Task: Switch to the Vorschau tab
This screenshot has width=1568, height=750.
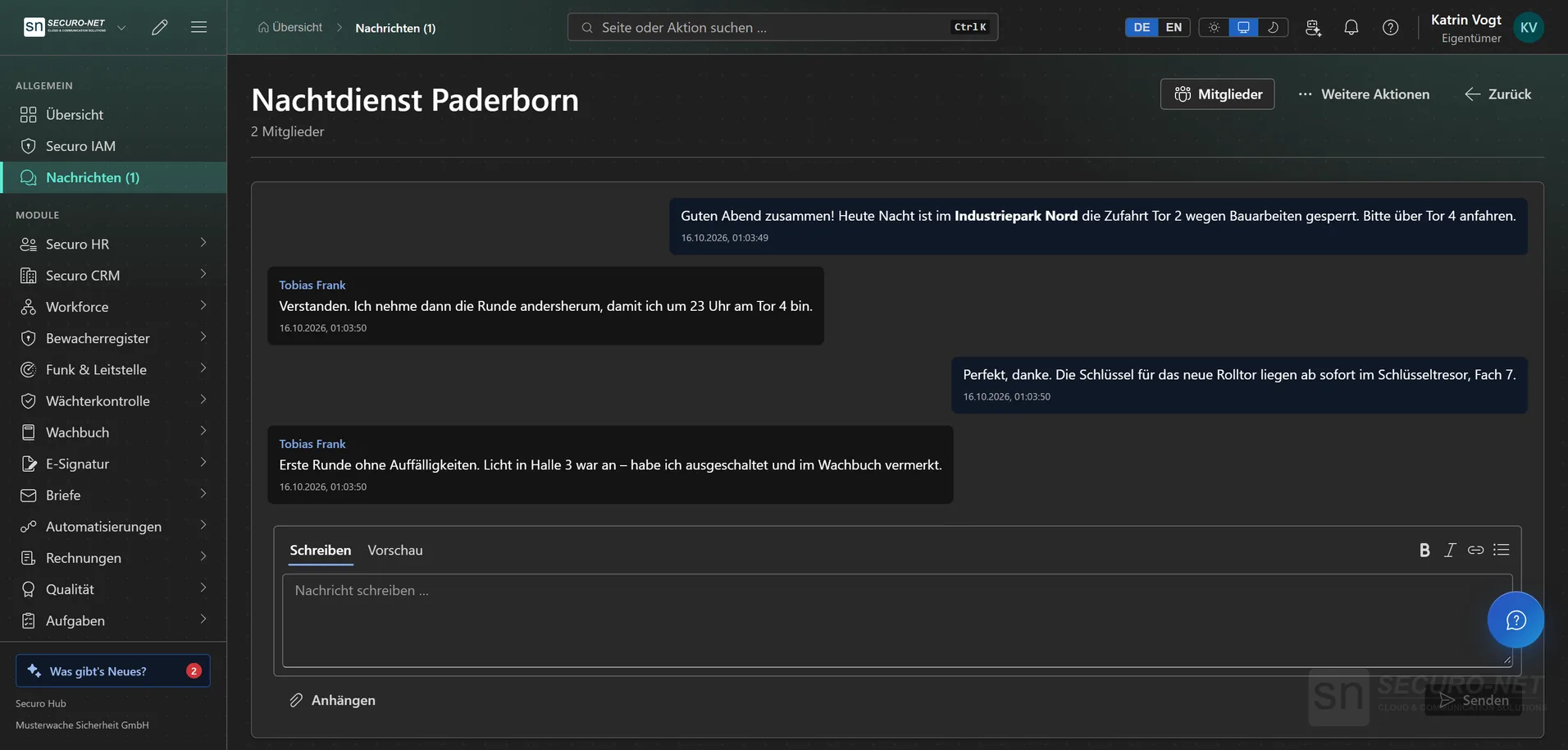Action: pyautogui.click(x=395, y=551)
